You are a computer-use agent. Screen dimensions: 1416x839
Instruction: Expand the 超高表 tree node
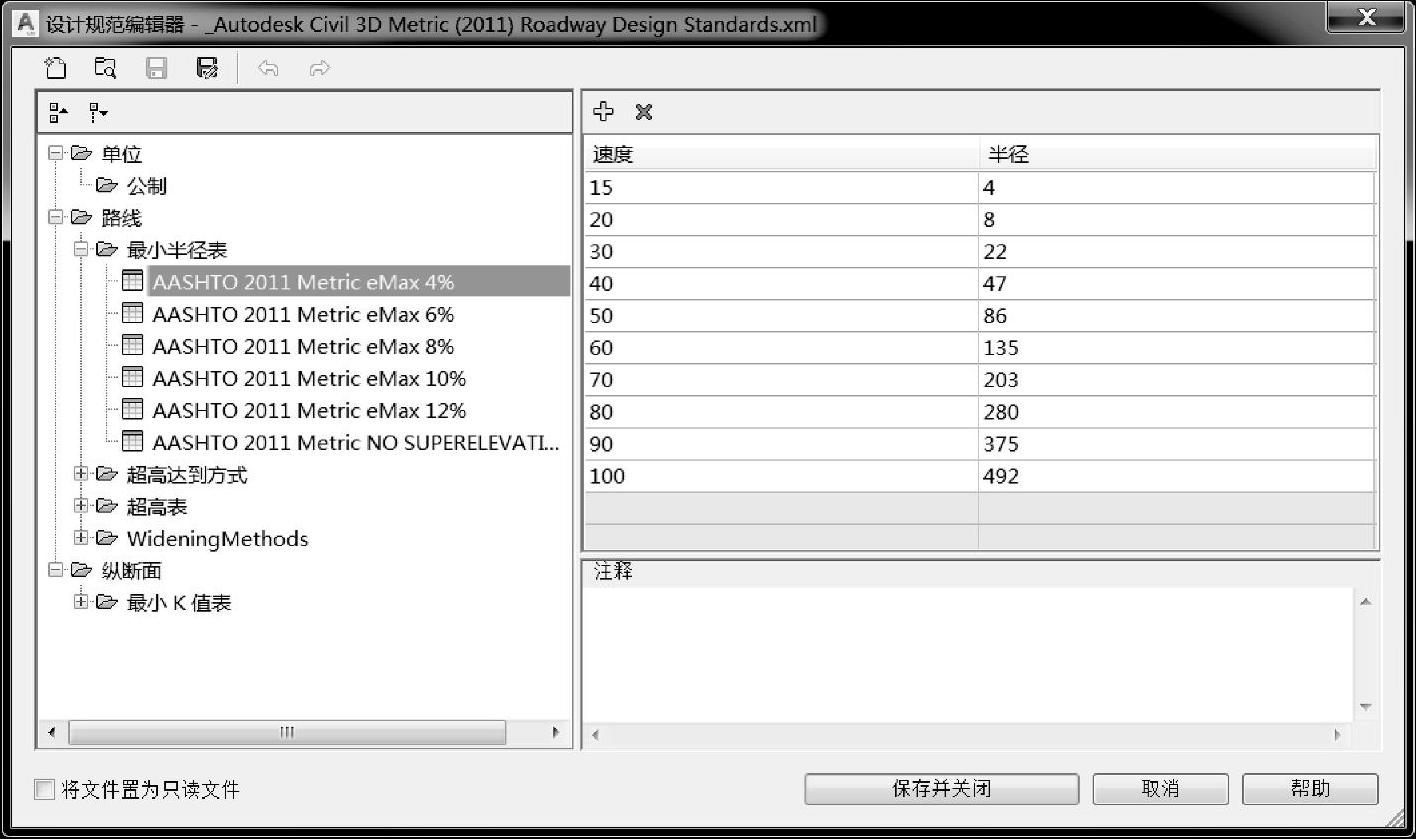81,506
